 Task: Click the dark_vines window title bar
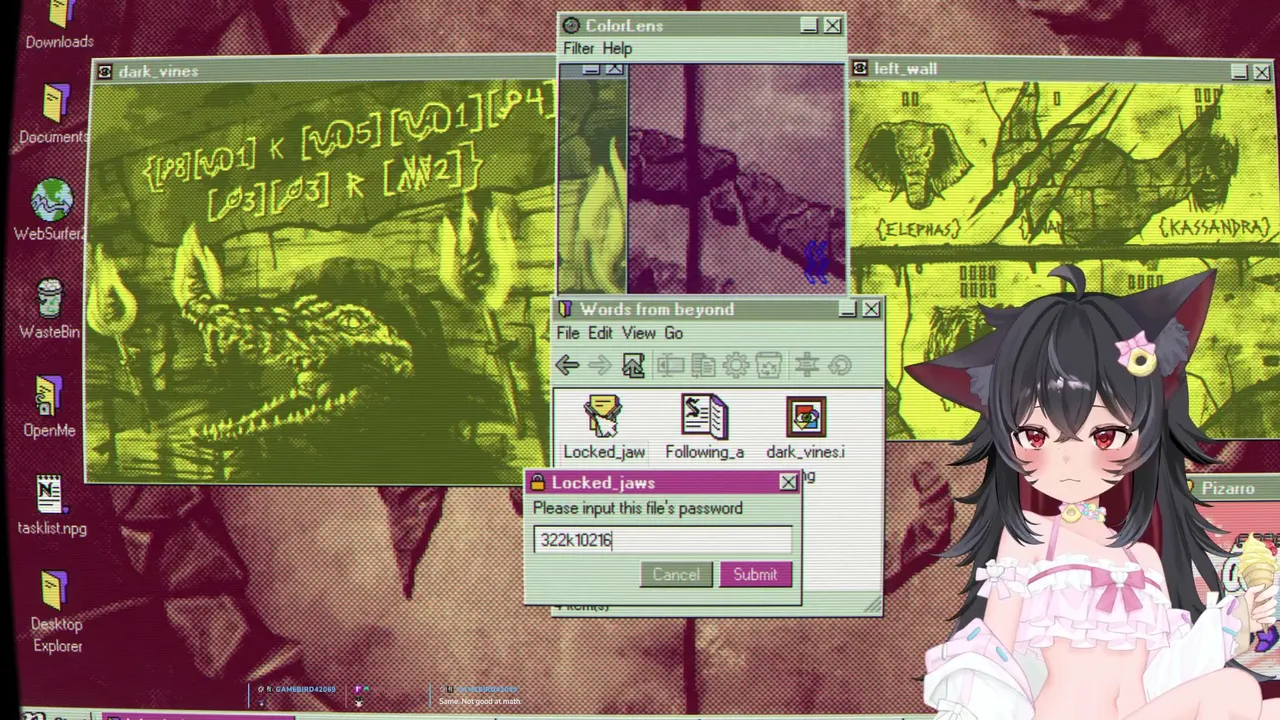[323, 71]
